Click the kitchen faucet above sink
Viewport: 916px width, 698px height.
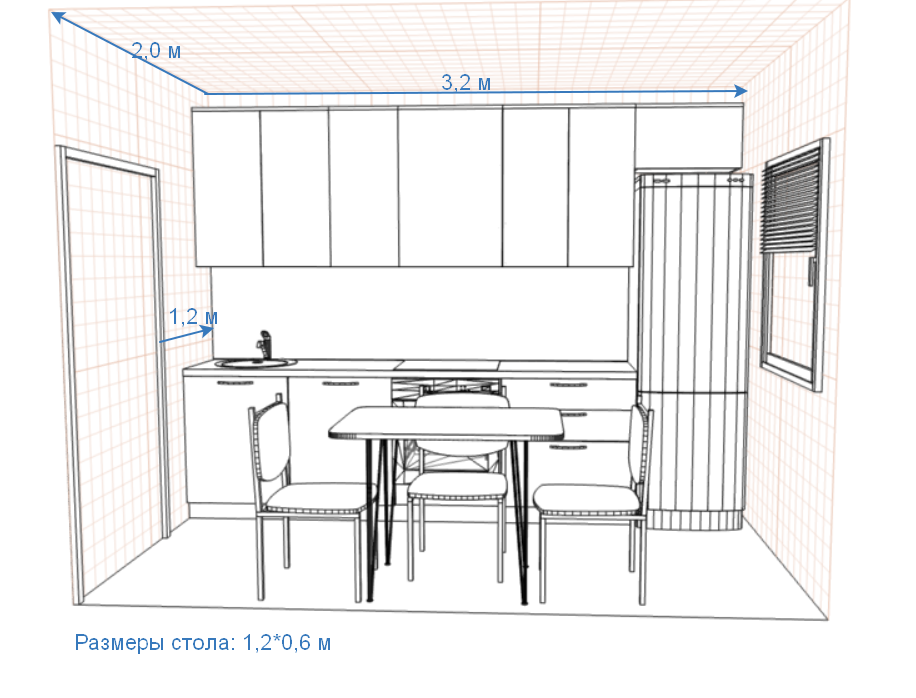coord(264,345)
